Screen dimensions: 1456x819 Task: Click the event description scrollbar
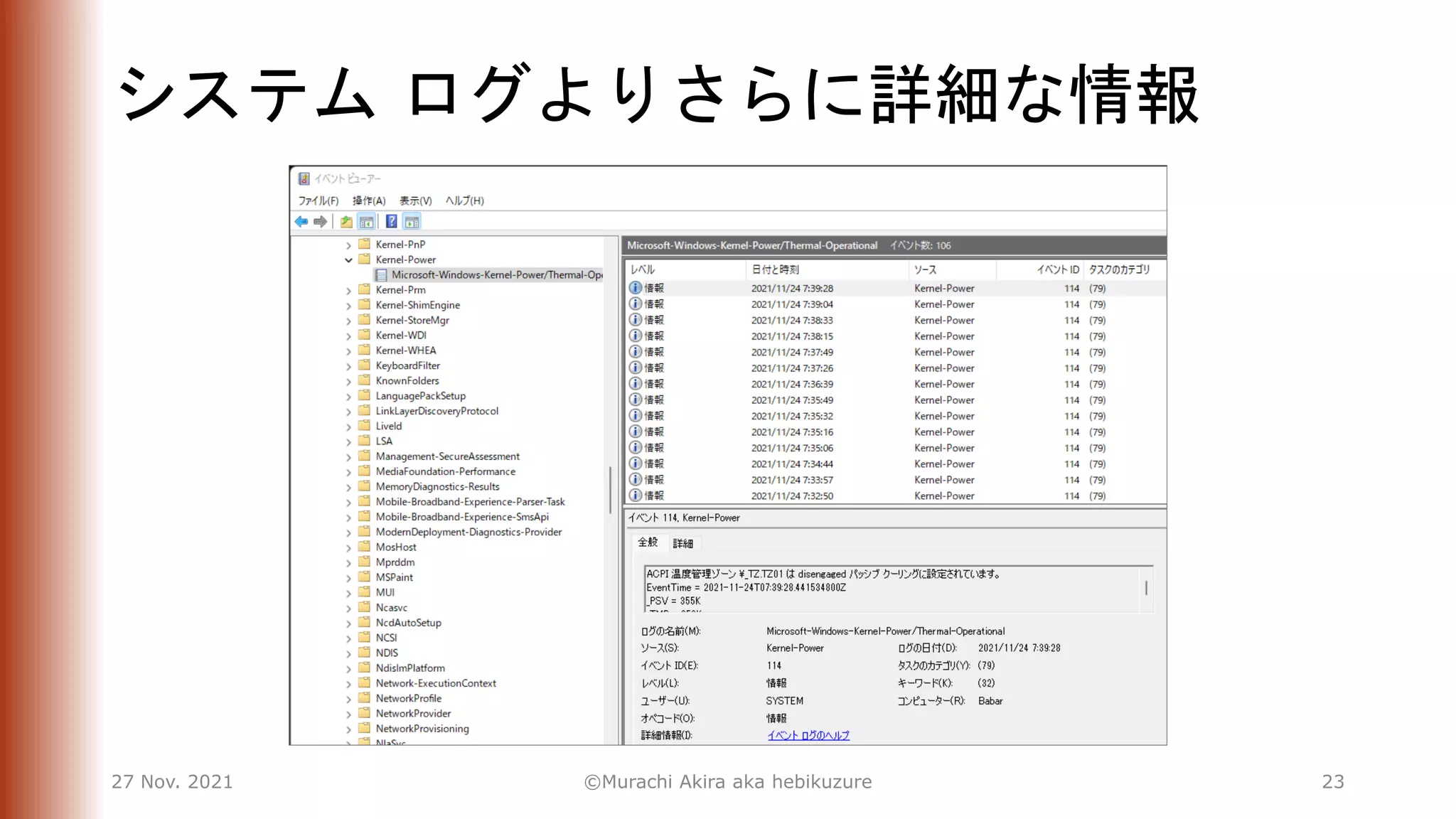pyautogui.click(x=1146, y=588)
